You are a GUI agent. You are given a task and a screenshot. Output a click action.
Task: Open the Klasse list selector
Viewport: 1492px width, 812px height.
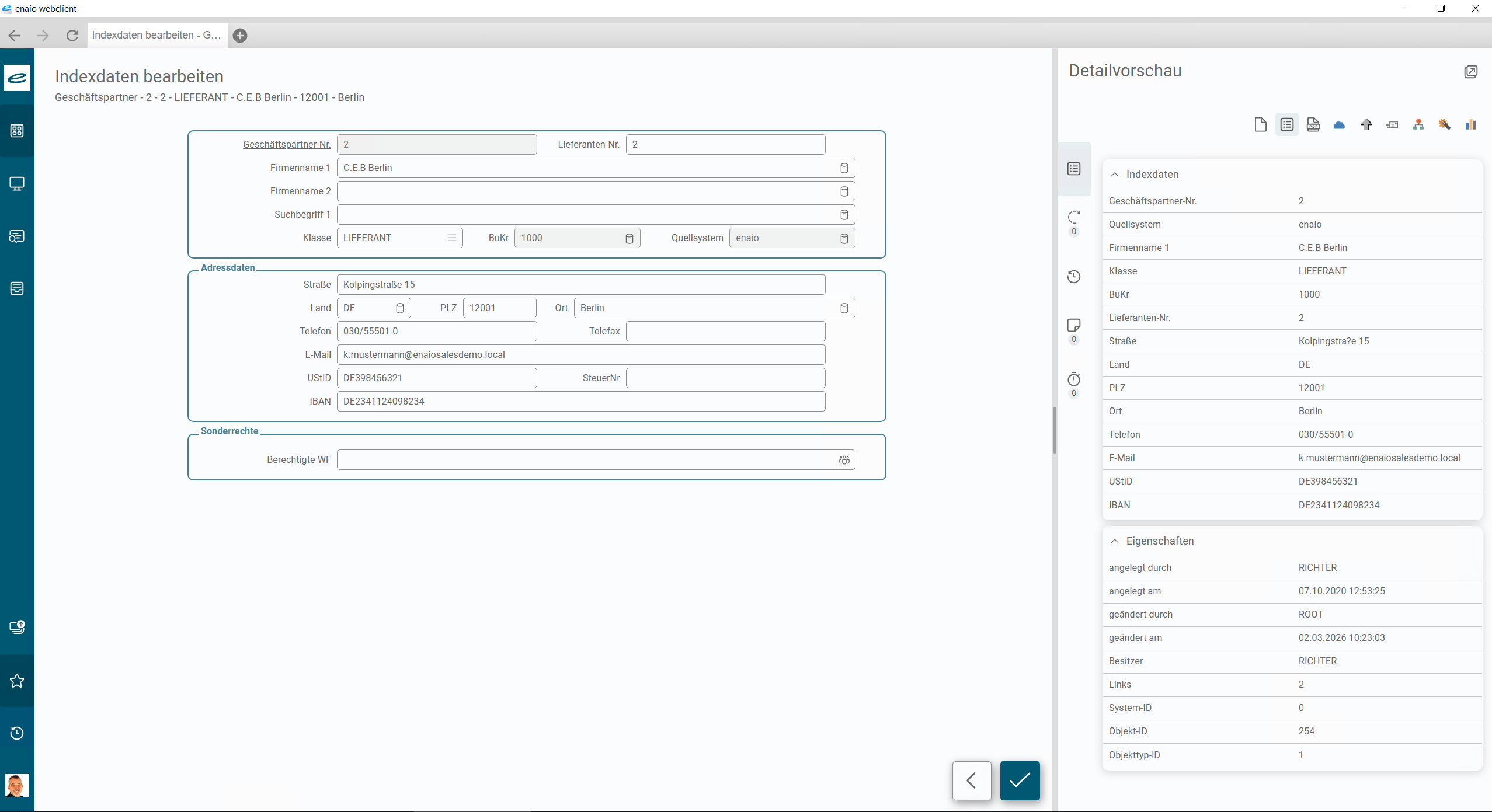point(451,238)
